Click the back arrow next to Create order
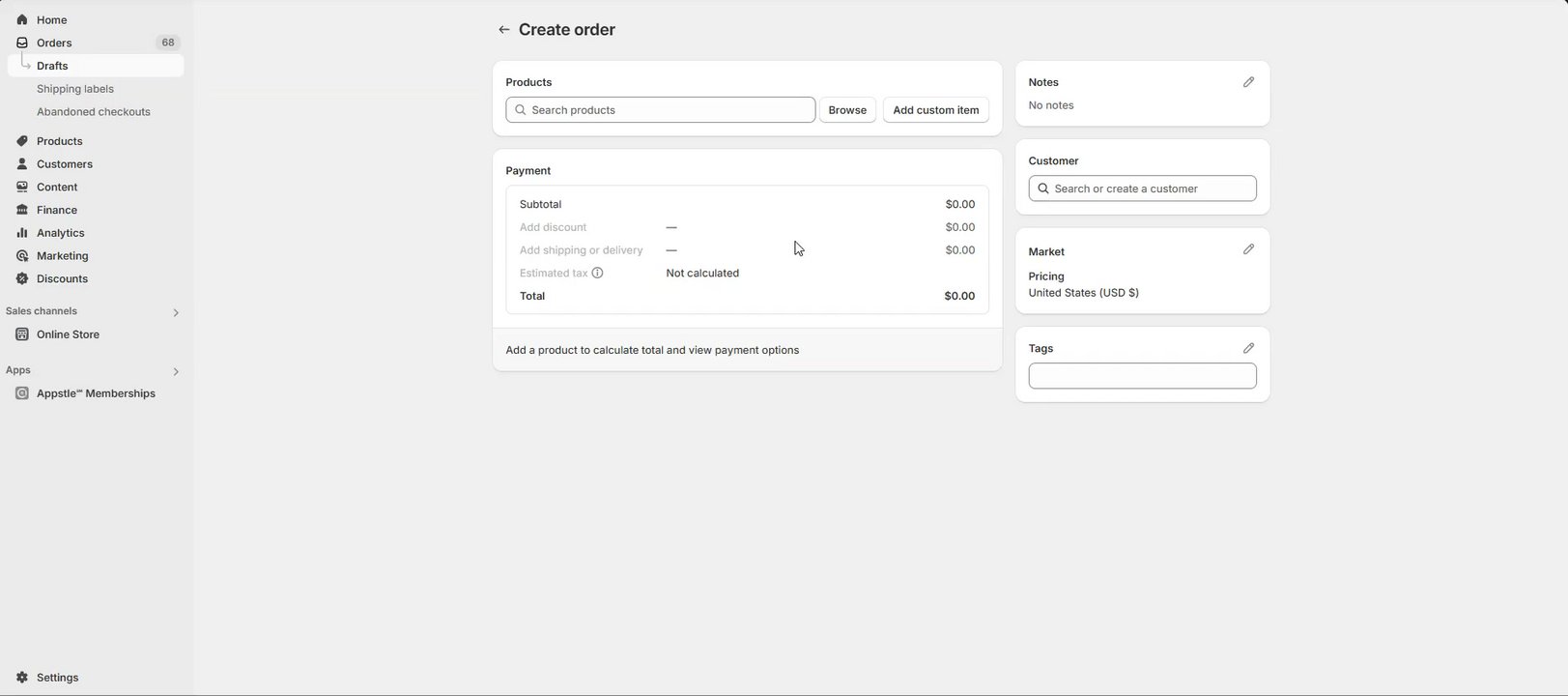Viewport: 1568px width, 696px height. pyautogui.click(x=503, y=30)
